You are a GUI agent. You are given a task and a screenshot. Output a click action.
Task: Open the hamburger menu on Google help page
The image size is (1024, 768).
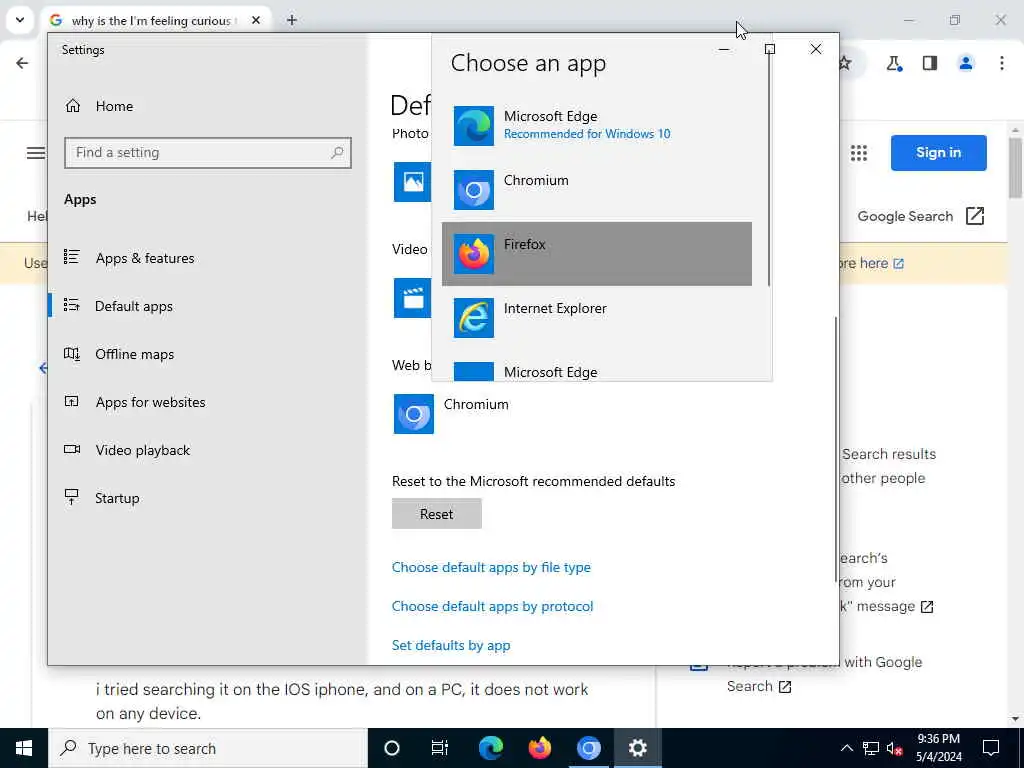coord(35,153)
